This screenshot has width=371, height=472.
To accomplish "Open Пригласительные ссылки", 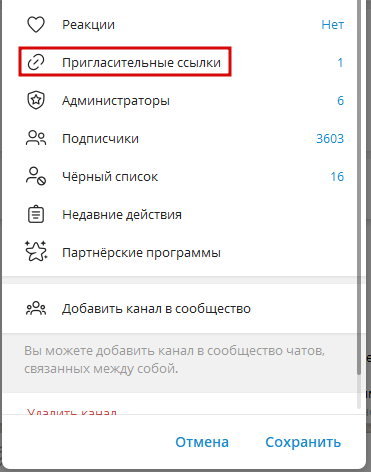I will (179, 62).
